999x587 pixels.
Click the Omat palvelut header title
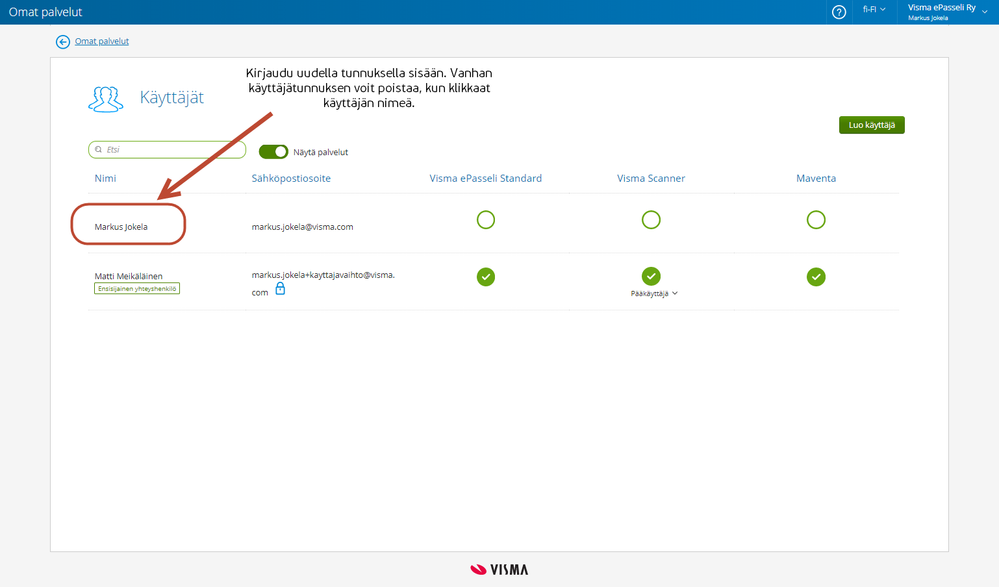pyautogui.click(x=45, y=12)
